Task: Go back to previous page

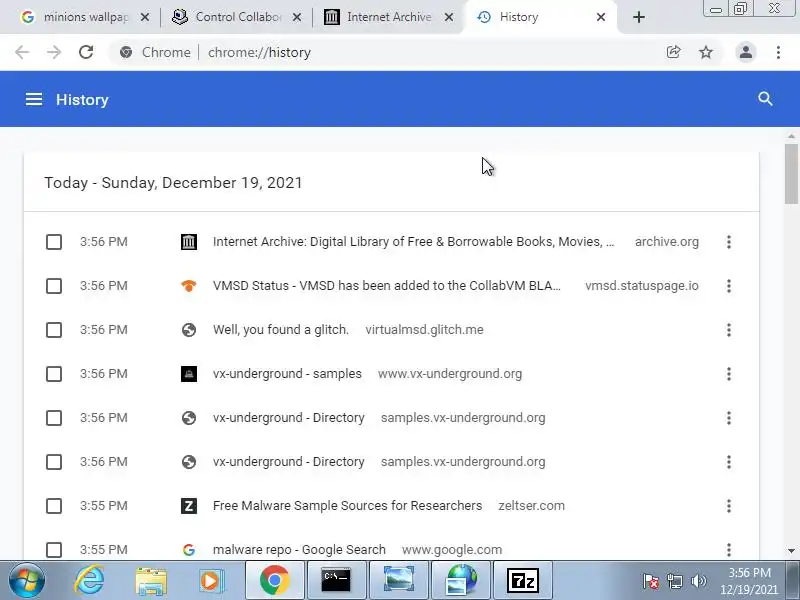Action: click(x=22, y=52)
